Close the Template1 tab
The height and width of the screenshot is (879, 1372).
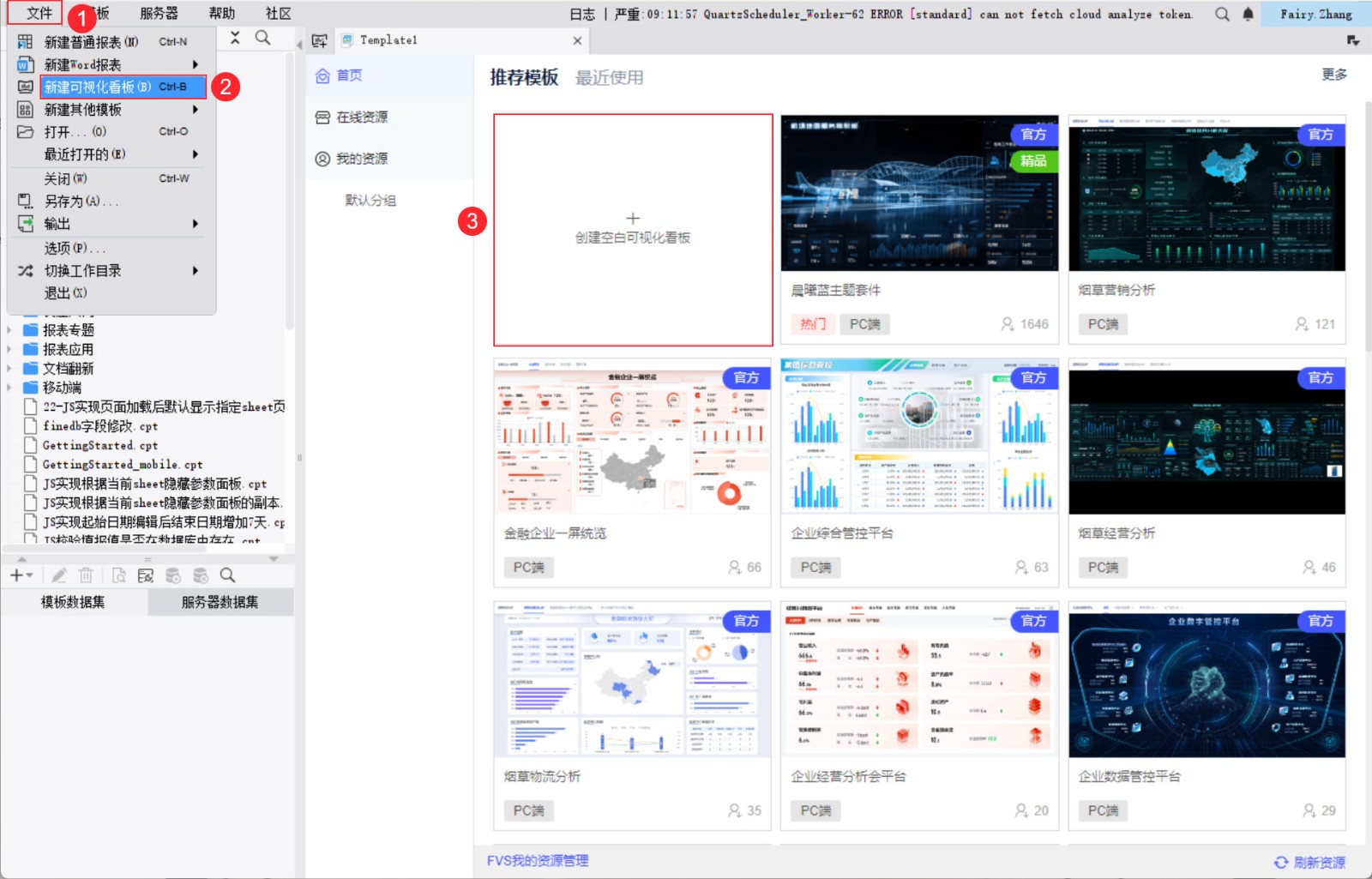point(577,40)
